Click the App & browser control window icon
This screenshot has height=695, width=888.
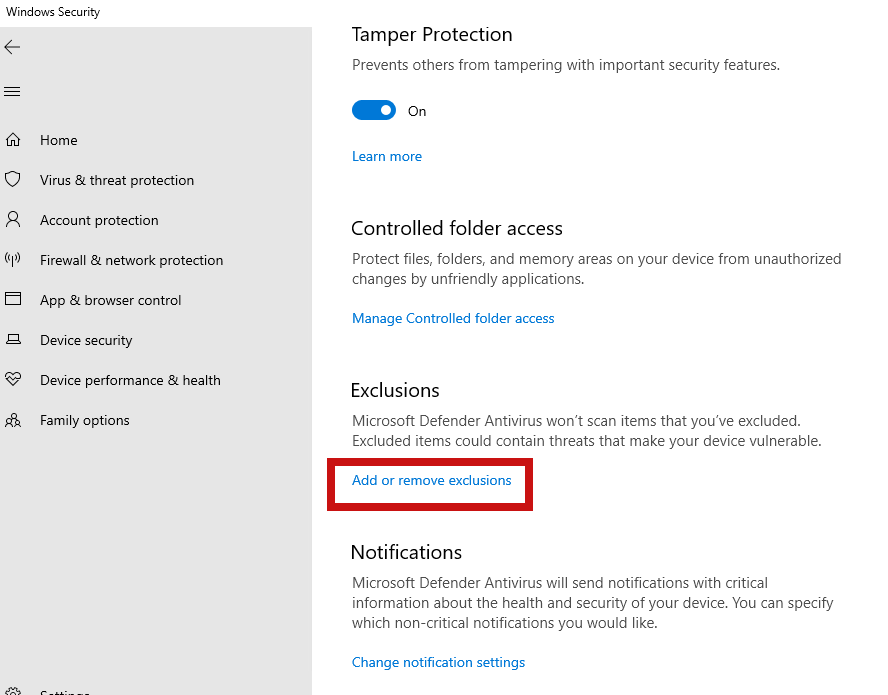click(x=13, y=299)
